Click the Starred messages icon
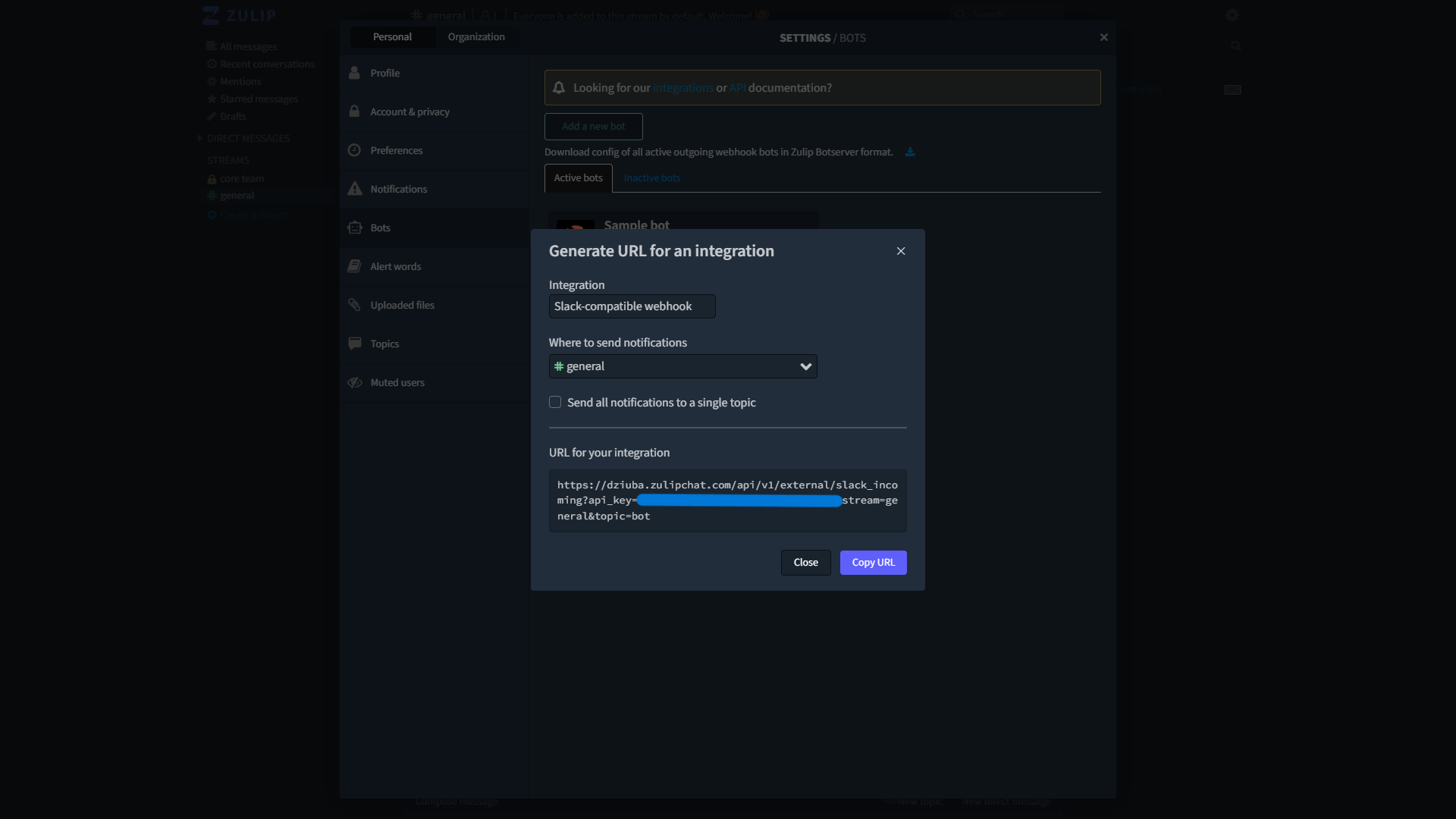Viewport: 1456px width, 819px height. [212, 99]
